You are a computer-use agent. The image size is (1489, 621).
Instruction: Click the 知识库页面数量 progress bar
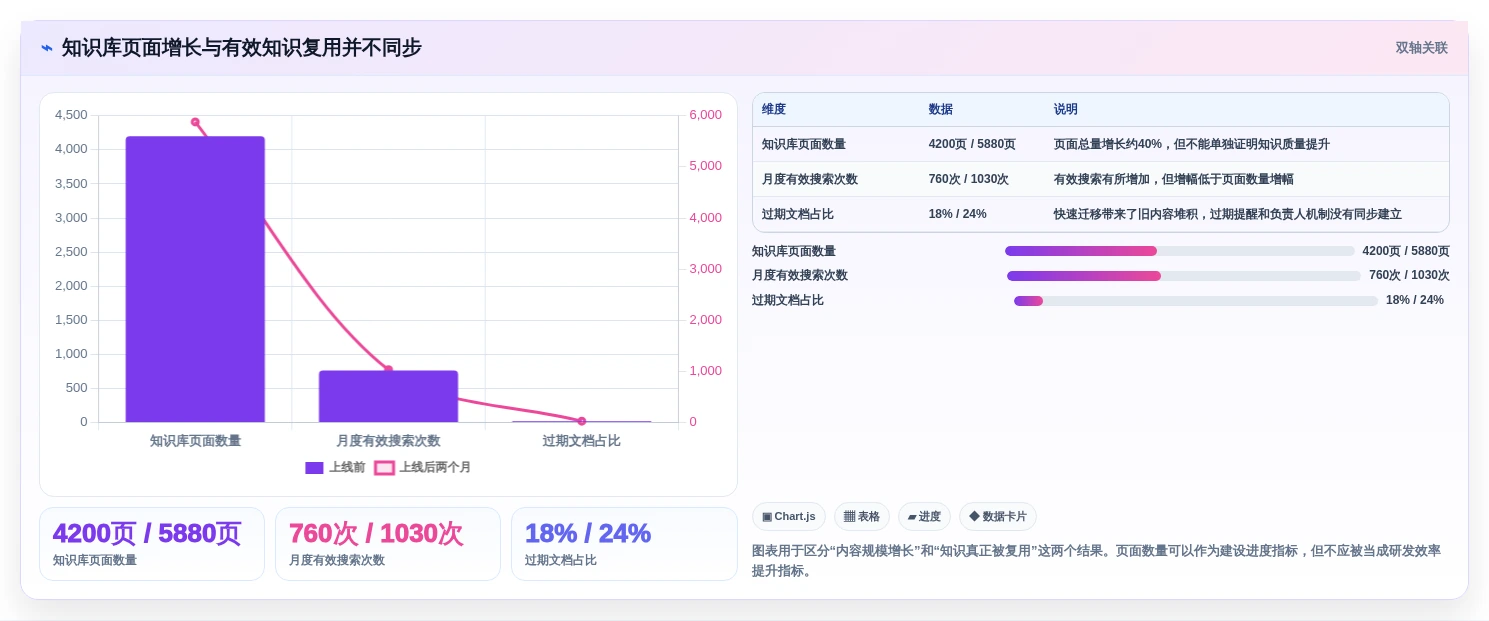pos(1180,251)
